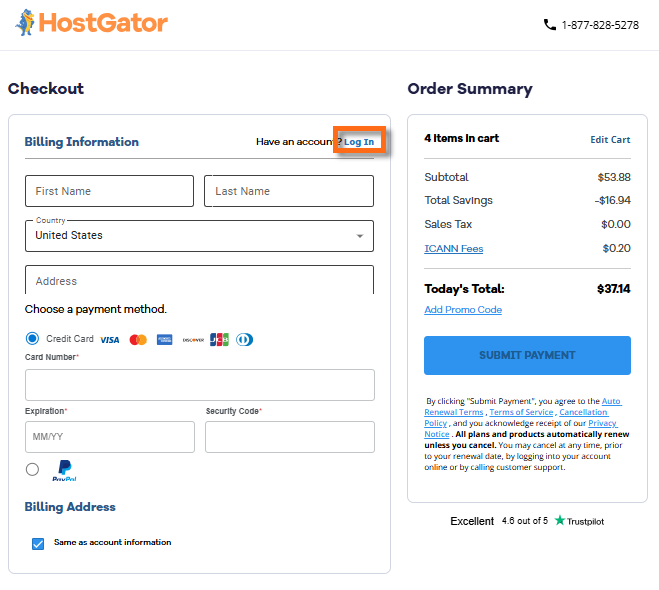The height and width of the screenshot is (590, 659).
Task: Select the PayPal payment radio button
Action: tap(33, 469)
